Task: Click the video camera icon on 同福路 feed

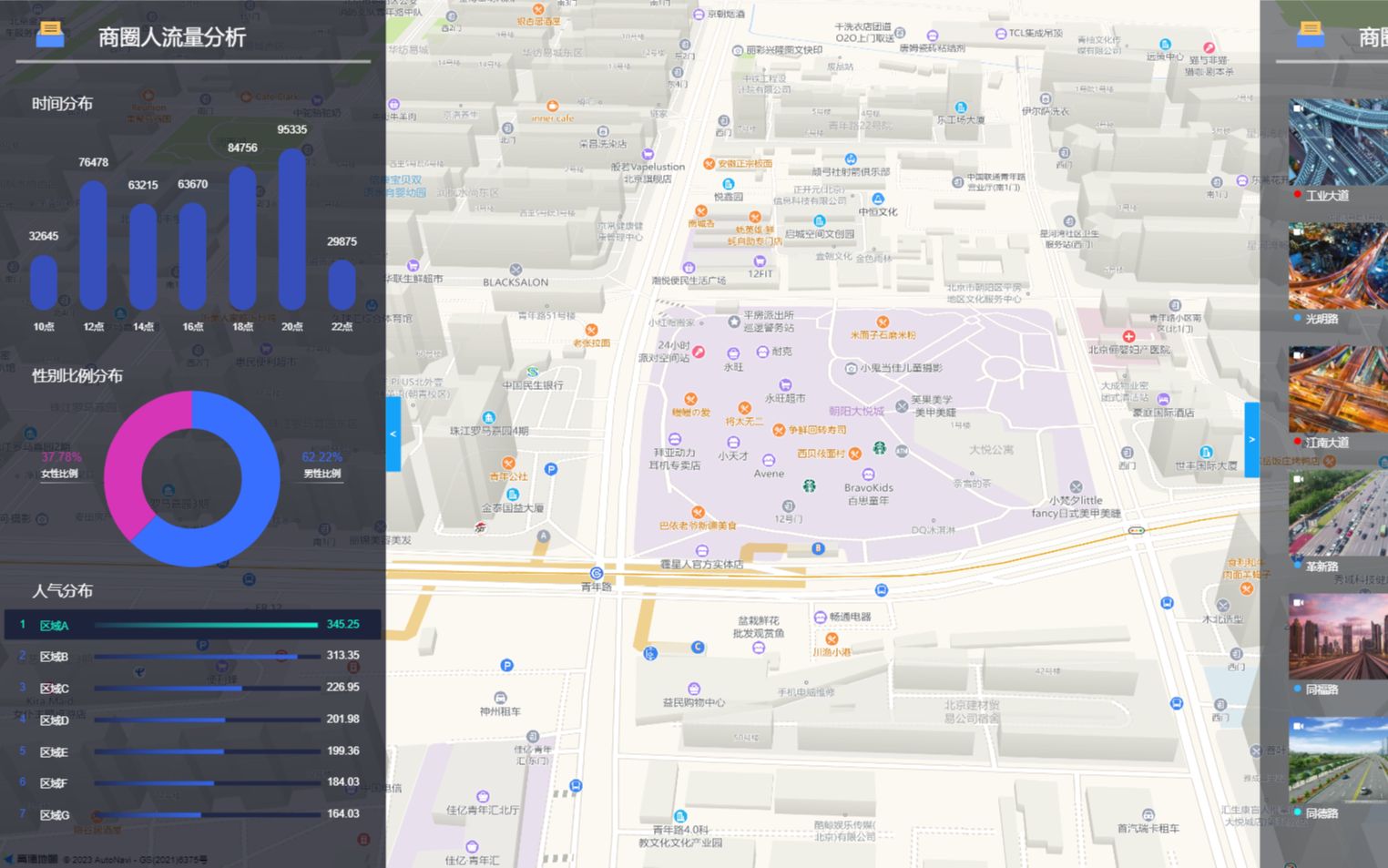Action: pyautogui.click(x=1299, y=602)
